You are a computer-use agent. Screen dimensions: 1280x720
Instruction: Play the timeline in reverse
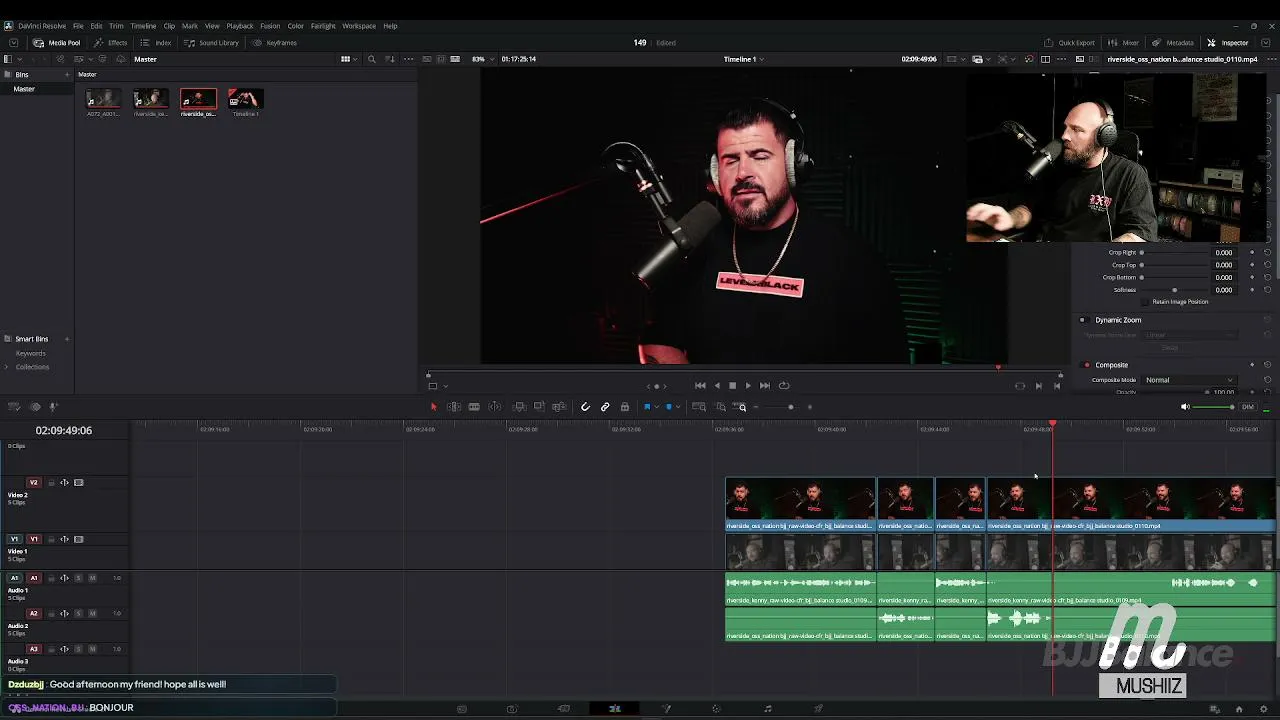pyautogui.click(x=716, y=385)
